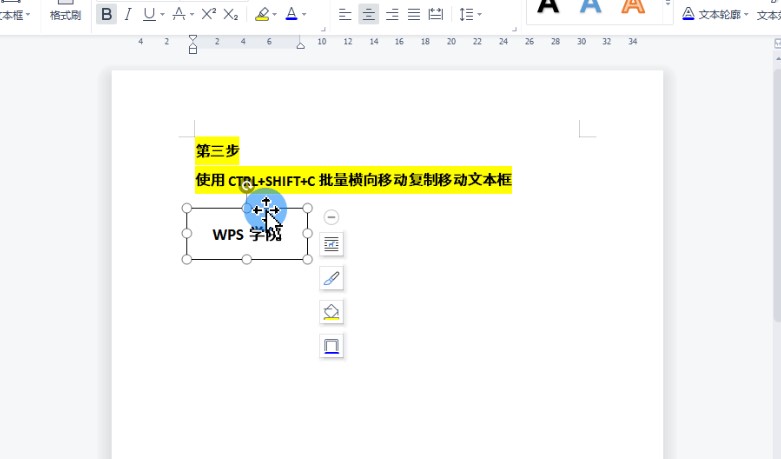The height and width of the screenshot is (459, 781).
Task: Open highlight color dropdown arrow
Action: [x=274, y=15]
